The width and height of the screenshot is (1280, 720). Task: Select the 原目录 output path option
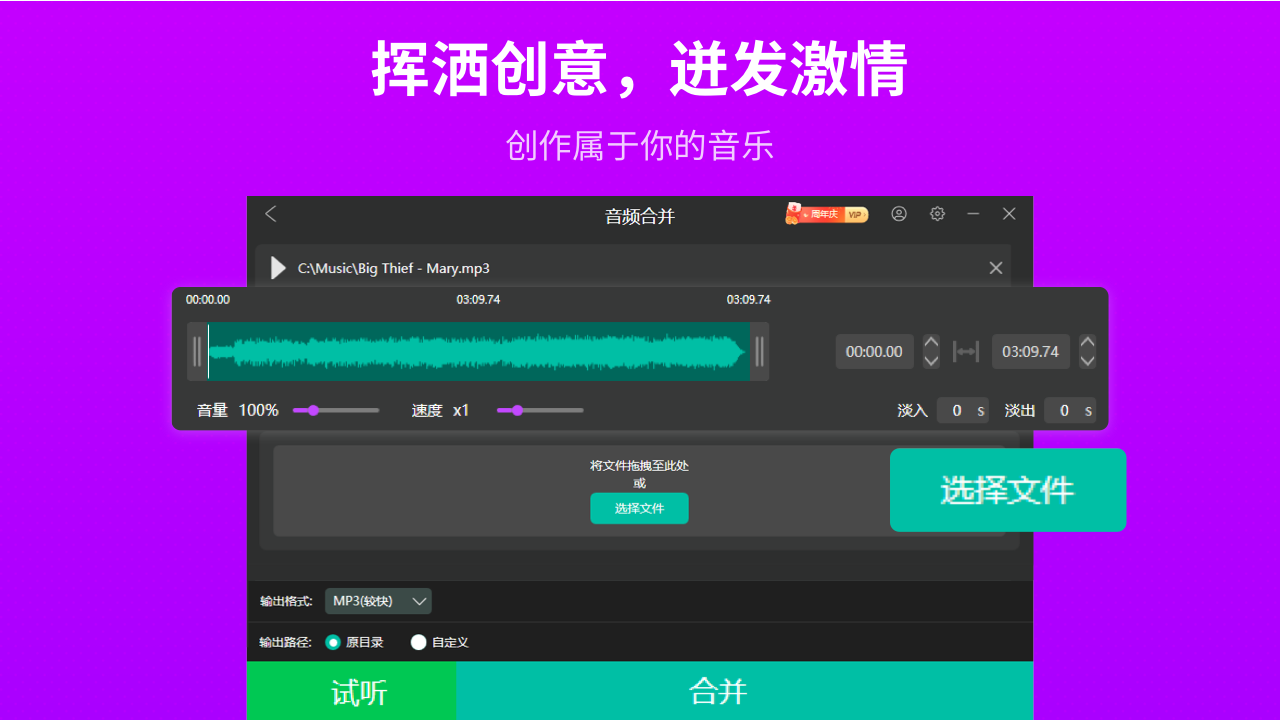(x=332, y=642)
